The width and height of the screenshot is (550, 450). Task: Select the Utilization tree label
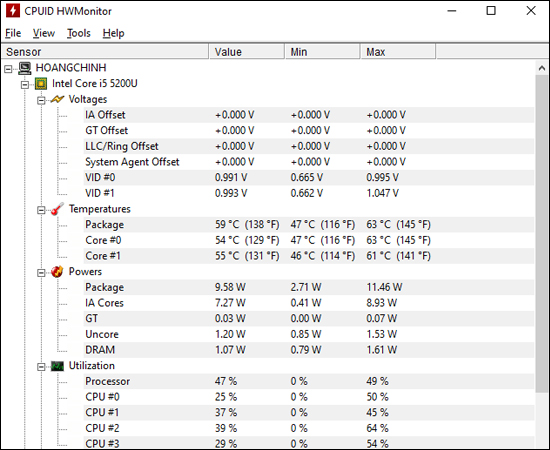click(x=92, y=365)
